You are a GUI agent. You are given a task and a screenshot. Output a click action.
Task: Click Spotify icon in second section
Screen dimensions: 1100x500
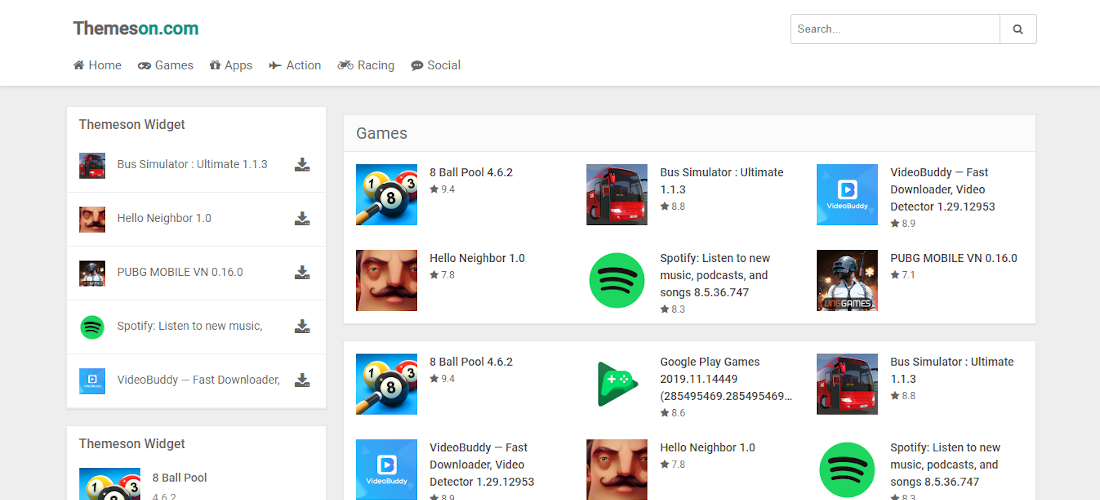coord(847,469)
